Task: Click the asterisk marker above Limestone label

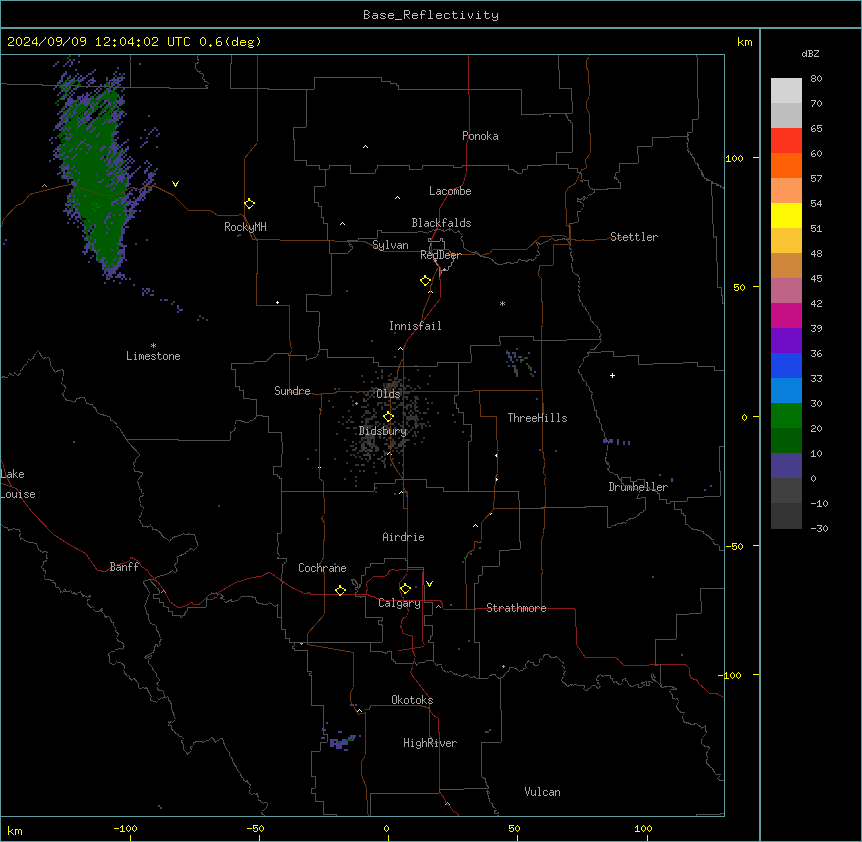Action: (x=153, y=346)
